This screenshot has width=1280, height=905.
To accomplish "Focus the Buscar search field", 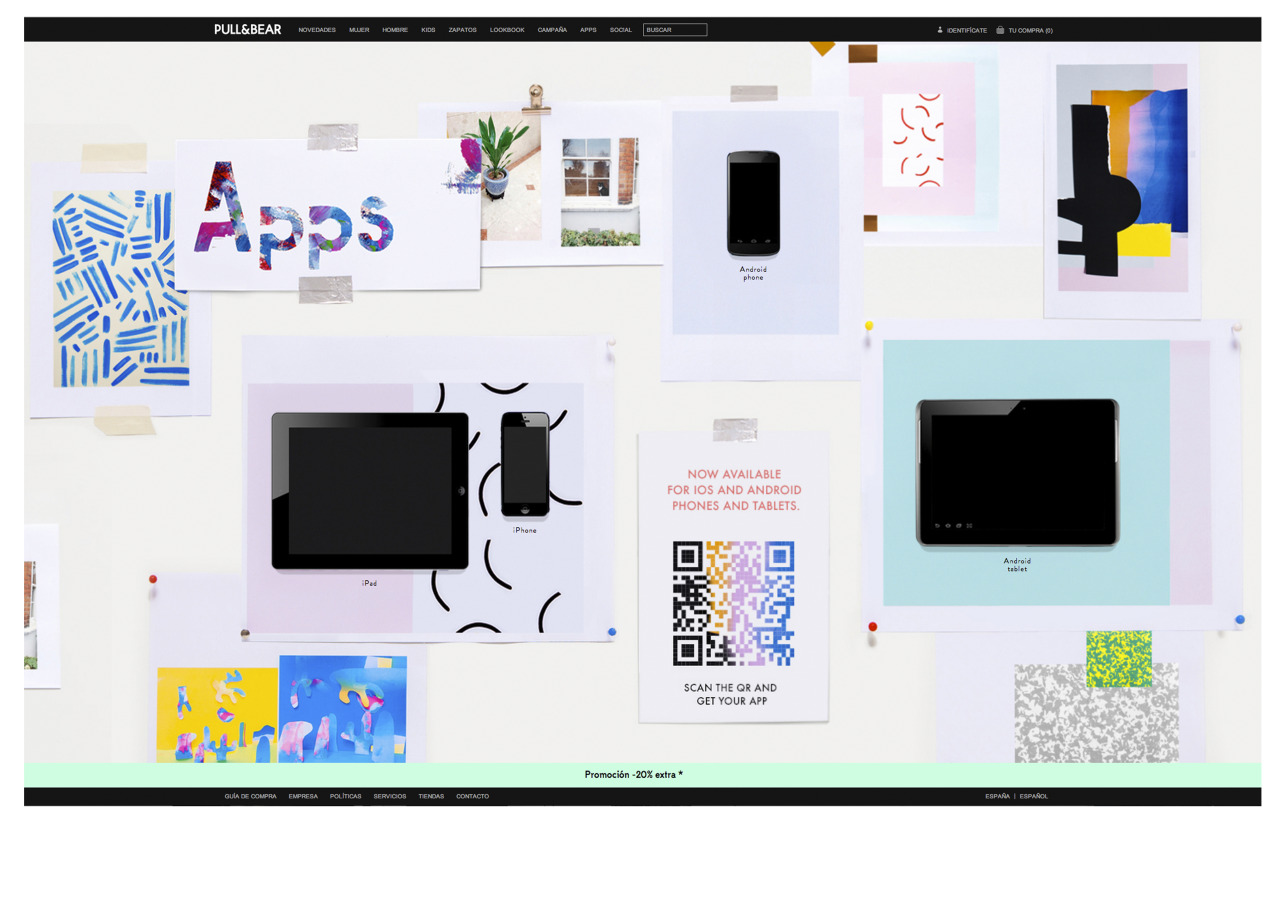I will pyautogui.click(x=675, y=30).
